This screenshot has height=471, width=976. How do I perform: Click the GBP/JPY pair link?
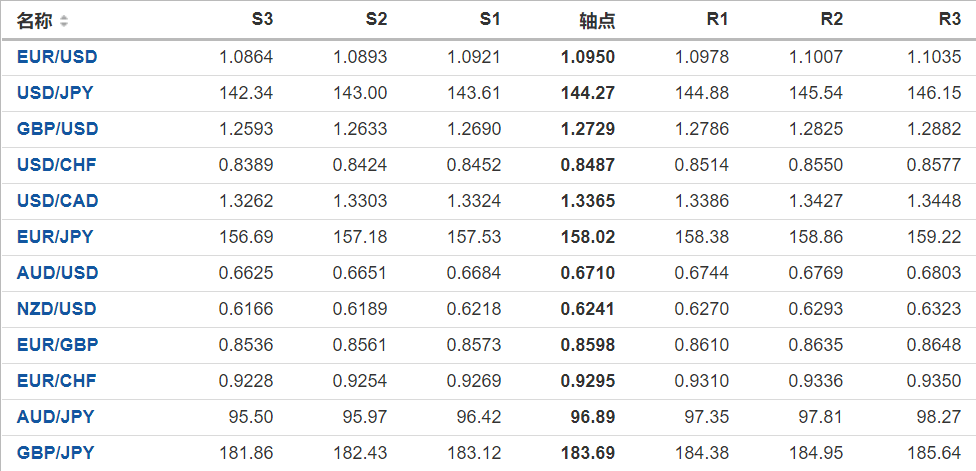pyautogui.click(x=55, y=453)
